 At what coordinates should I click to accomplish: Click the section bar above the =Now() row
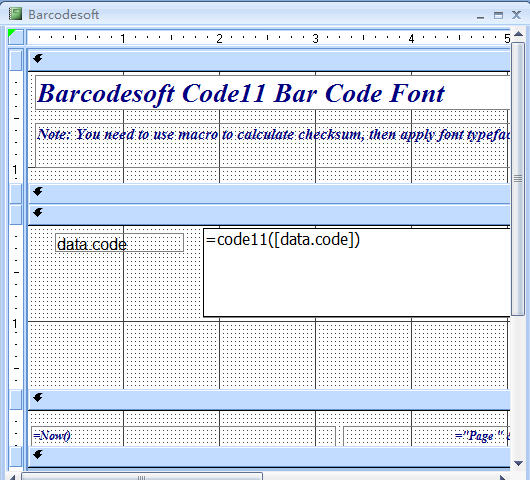(269, 400)
